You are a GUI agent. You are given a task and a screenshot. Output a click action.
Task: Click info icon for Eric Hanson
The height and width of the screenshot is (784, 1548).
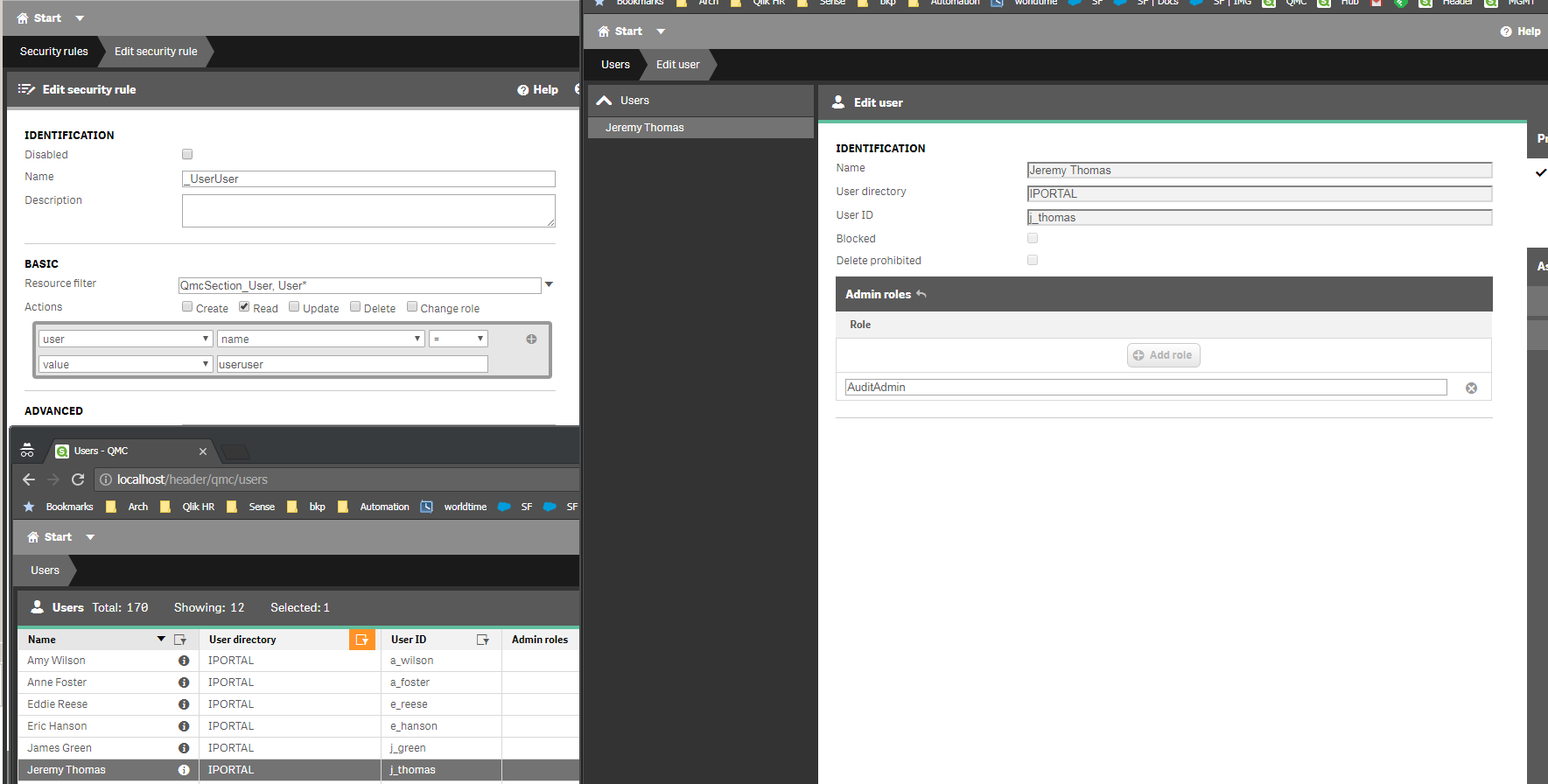(184, 726)
